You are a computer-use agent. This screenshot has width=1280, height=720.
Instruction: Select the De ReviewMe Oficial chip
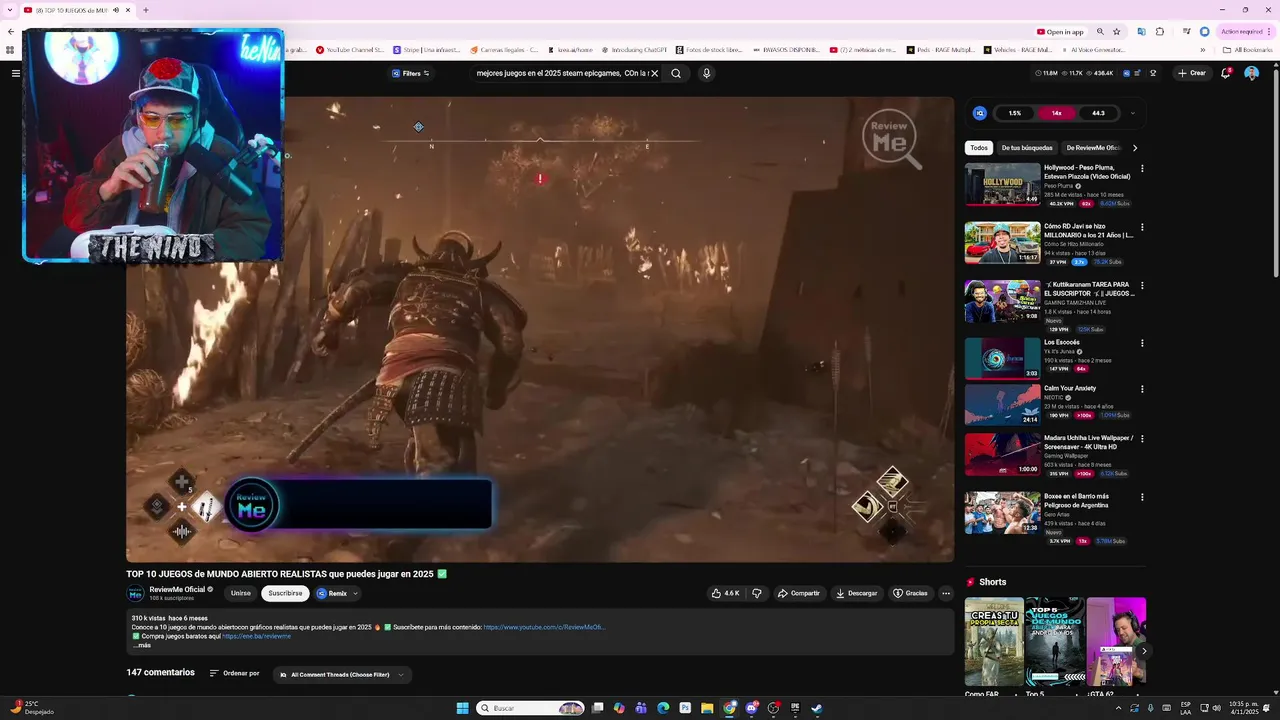click(1093, 148)
